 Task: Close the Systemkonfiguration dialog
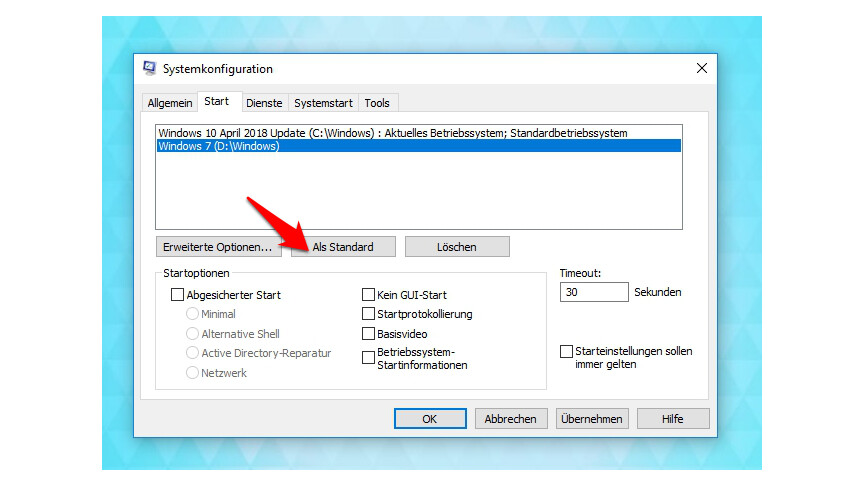click(701, 68)
